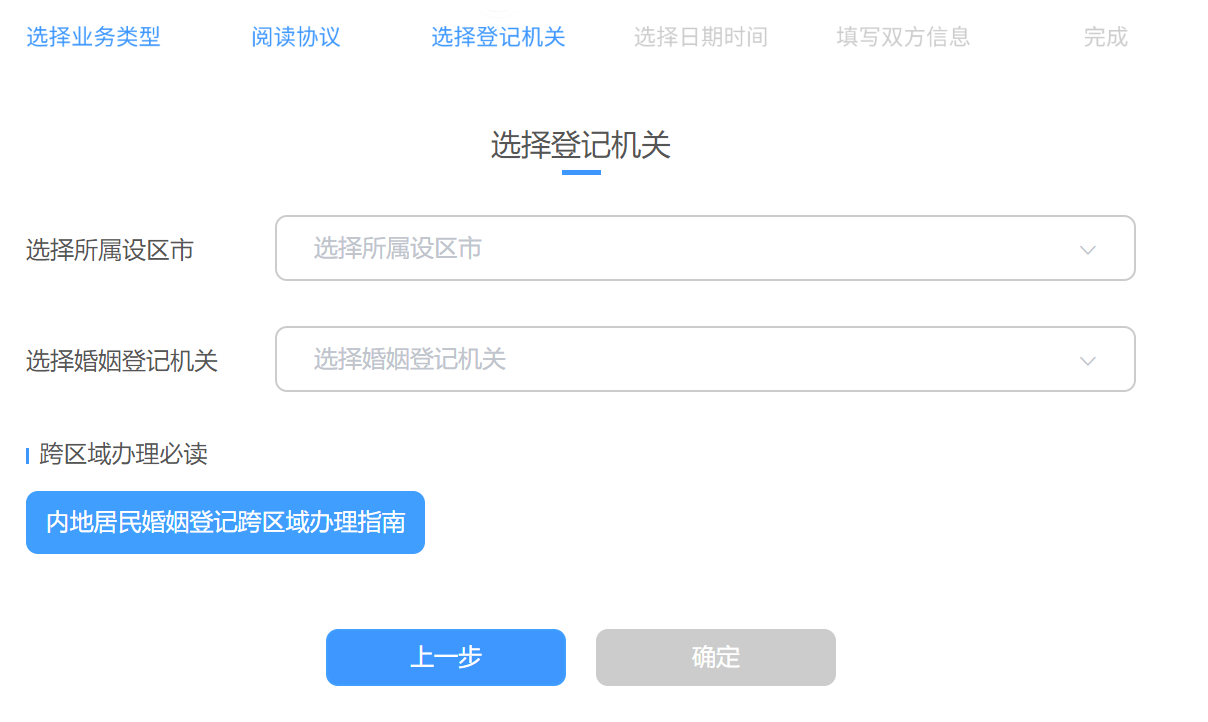1208x722 pixels.
Task: Click the chevron arrow in the 选择所属设区市 field
Action: click(1088, 249)
